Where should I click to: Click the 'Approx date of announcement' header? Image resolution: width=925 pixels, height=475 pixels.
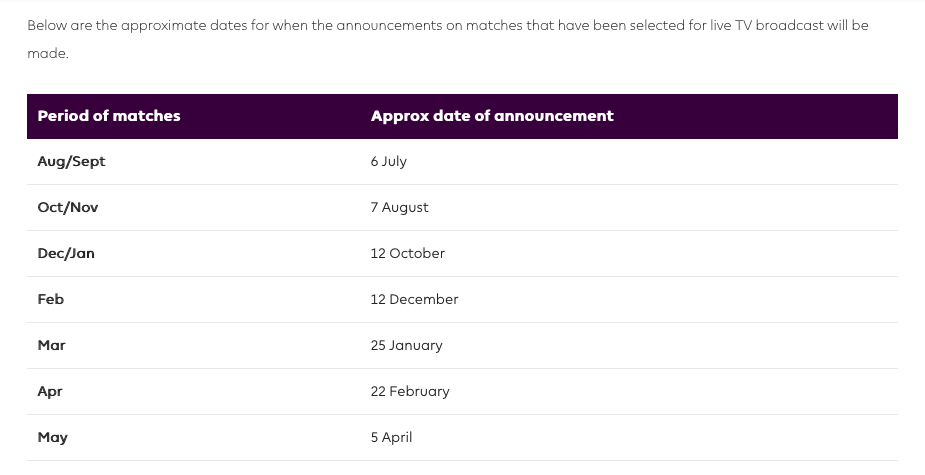coord(492,116)
